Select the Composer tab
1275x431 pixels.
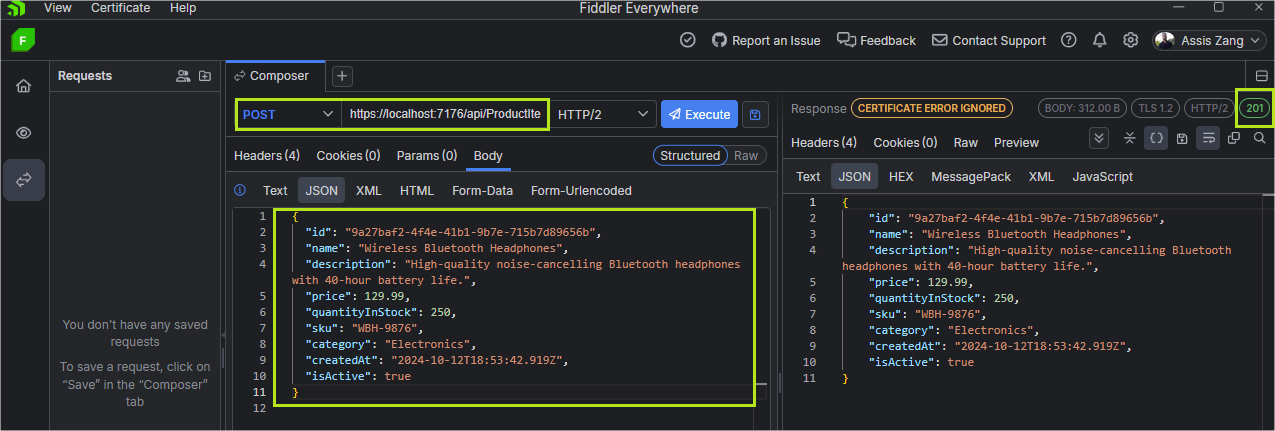pyautogui.click(x=275, y=76)
